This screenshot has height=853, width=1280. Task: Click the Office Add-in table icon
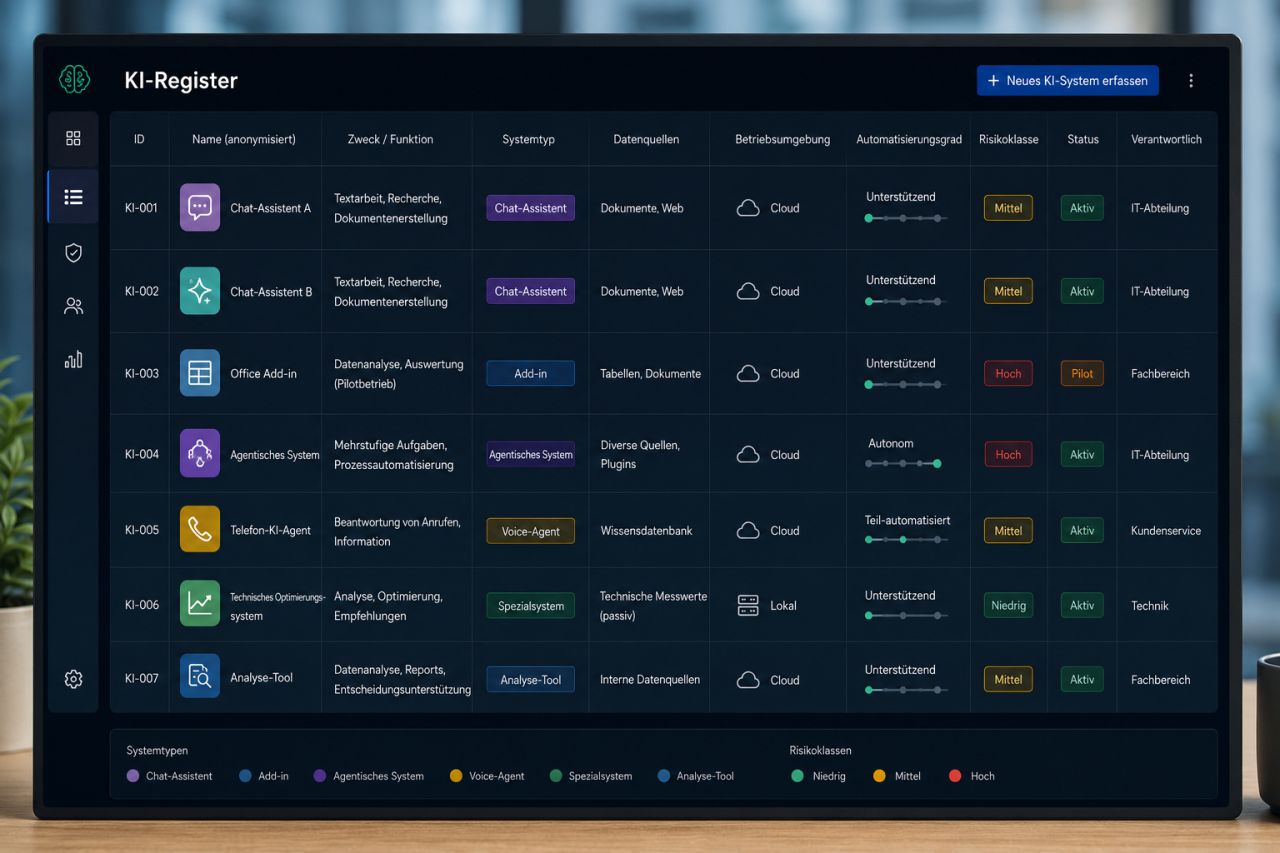[x=200, y=373]
